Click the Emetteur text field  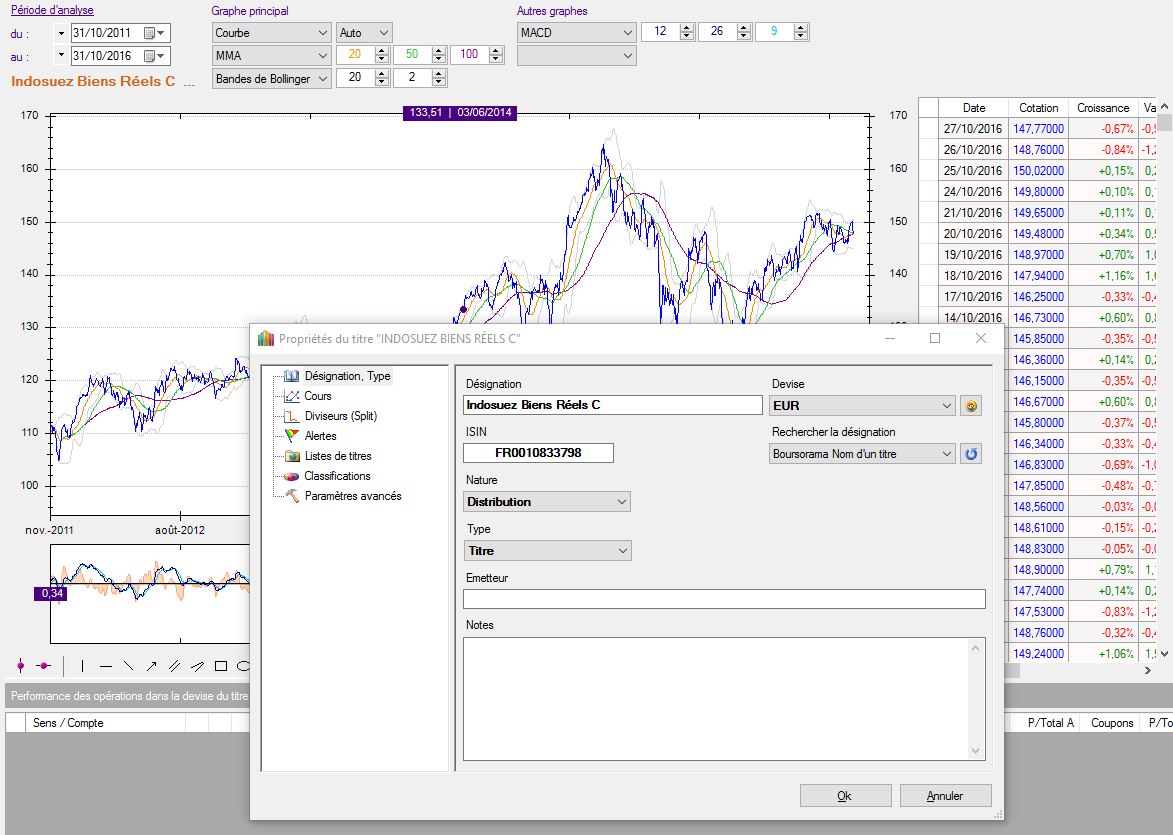coord(724,599)
